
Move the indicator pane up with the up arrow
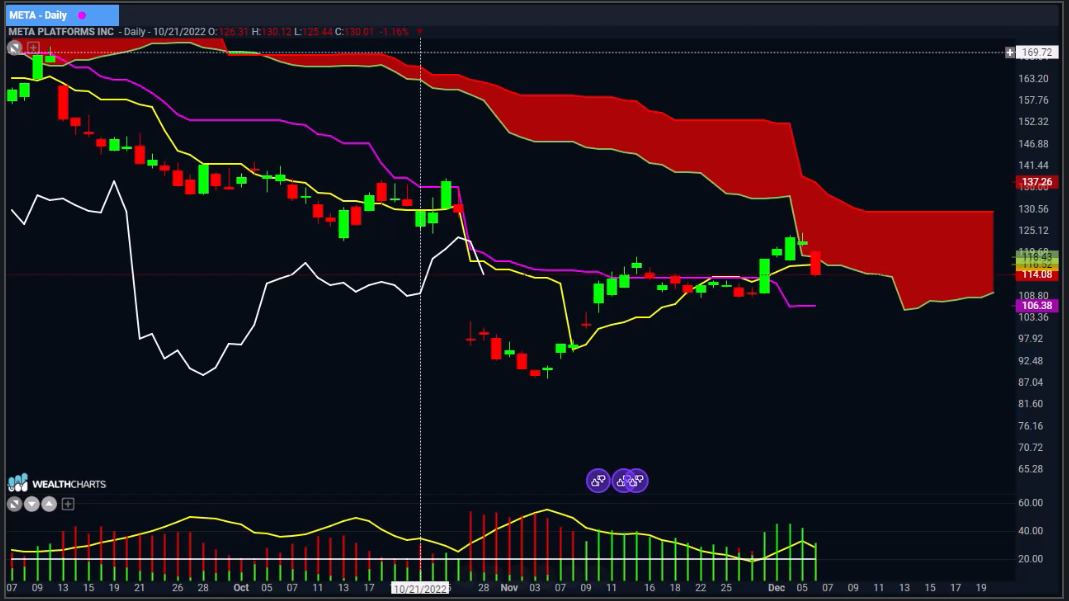49,504
